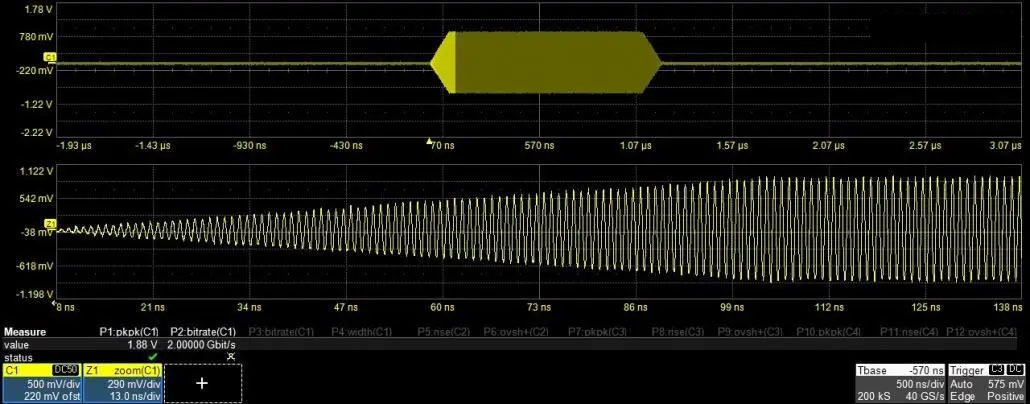Select the P9:ovsh+(C3) measurement slot
The height and width of the screenshot is (404, 1030).
point(750,332)
